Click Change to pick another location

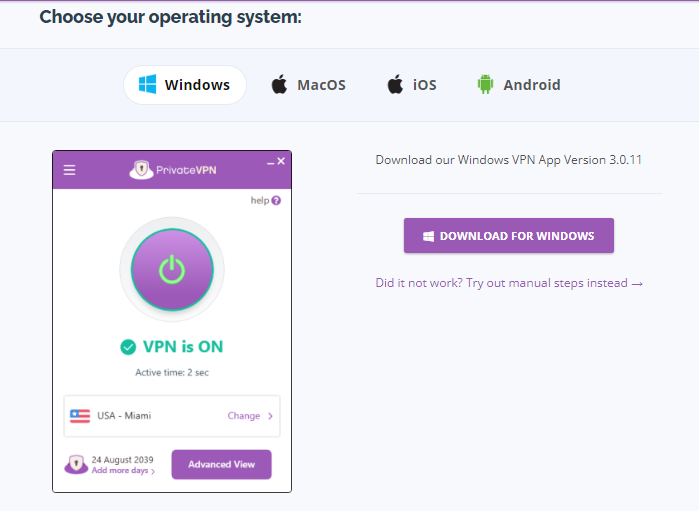pos(244,416)
